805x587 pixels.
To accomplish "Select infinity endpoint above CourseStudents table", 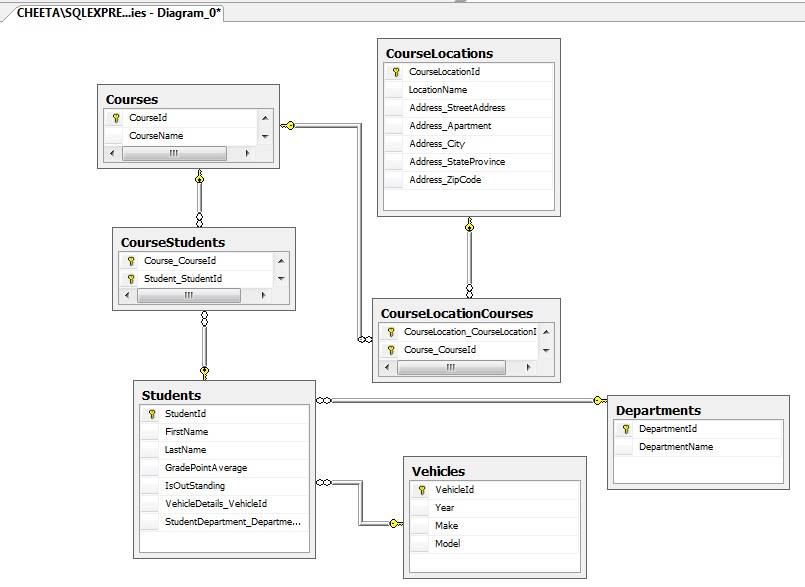I will (200, 220).
